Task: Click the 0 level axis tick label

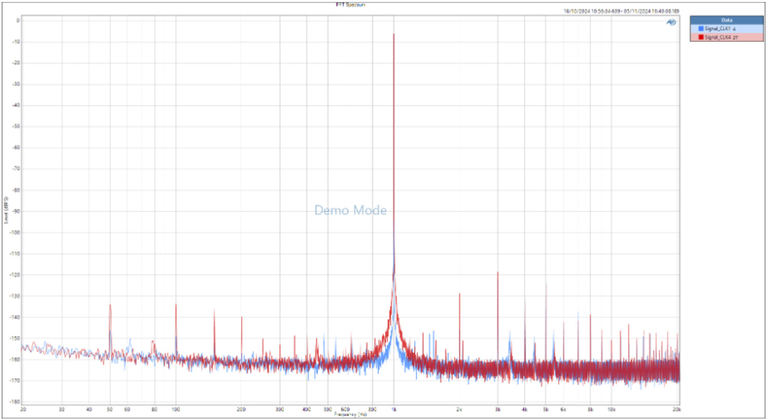Action: [x=18, y=21]
